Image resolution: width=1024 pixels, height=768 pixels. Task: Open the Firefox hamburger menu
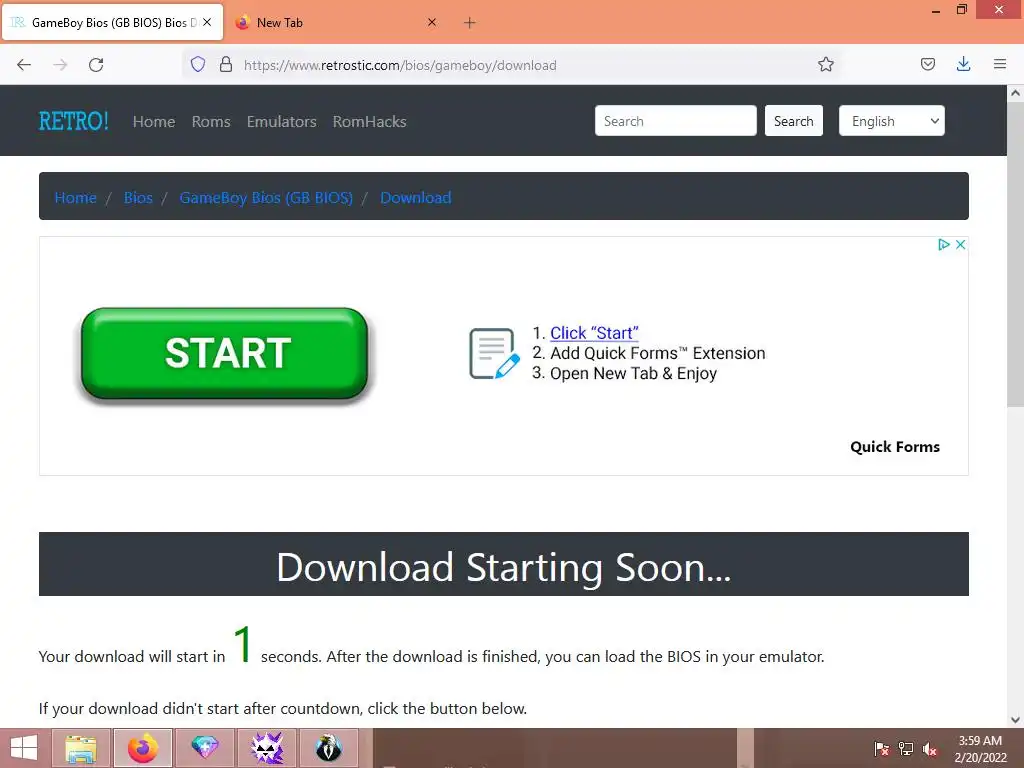pyautogui.click(x=999, y=64)
